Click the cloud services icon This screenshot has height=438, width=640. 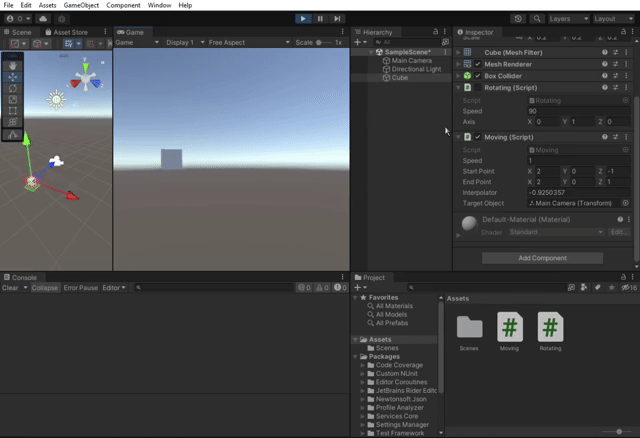click(x=45, y=18)
